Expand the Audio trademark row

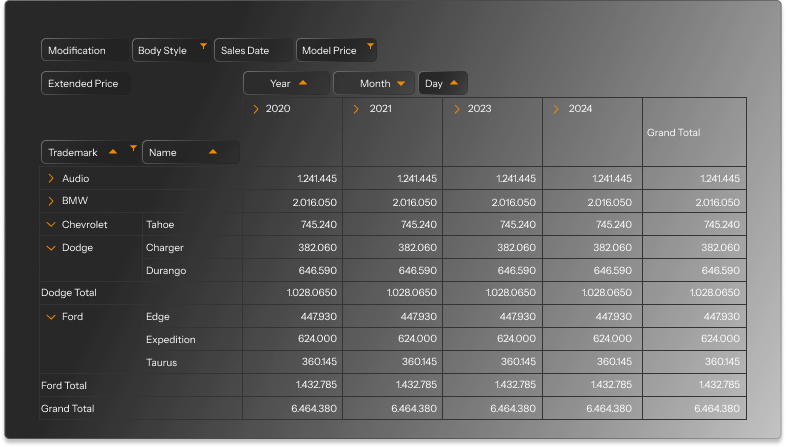click(x=51, y=178)
